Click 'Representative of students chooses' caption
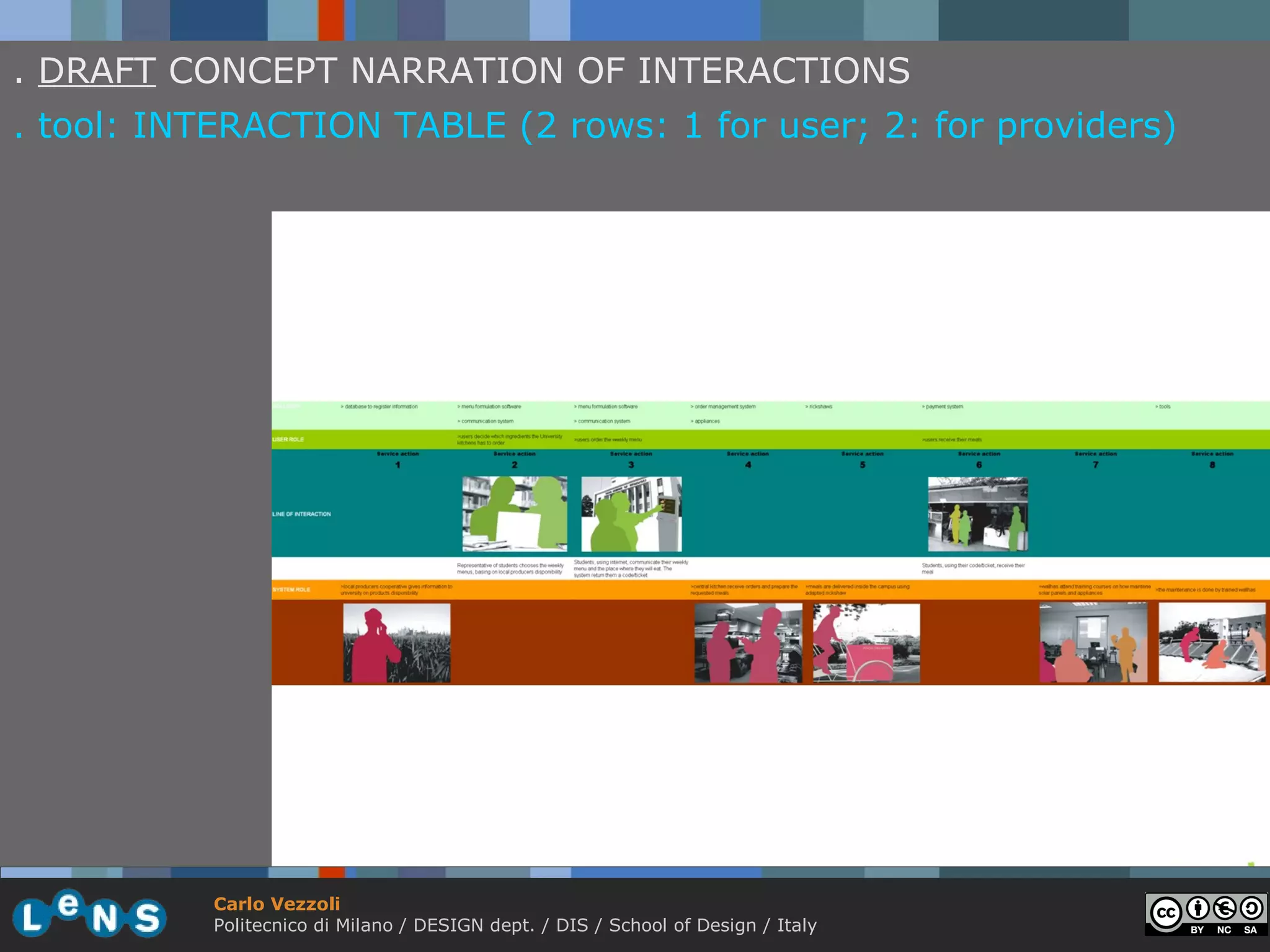This screenshot has width=1270, height=952. (510, 568)
